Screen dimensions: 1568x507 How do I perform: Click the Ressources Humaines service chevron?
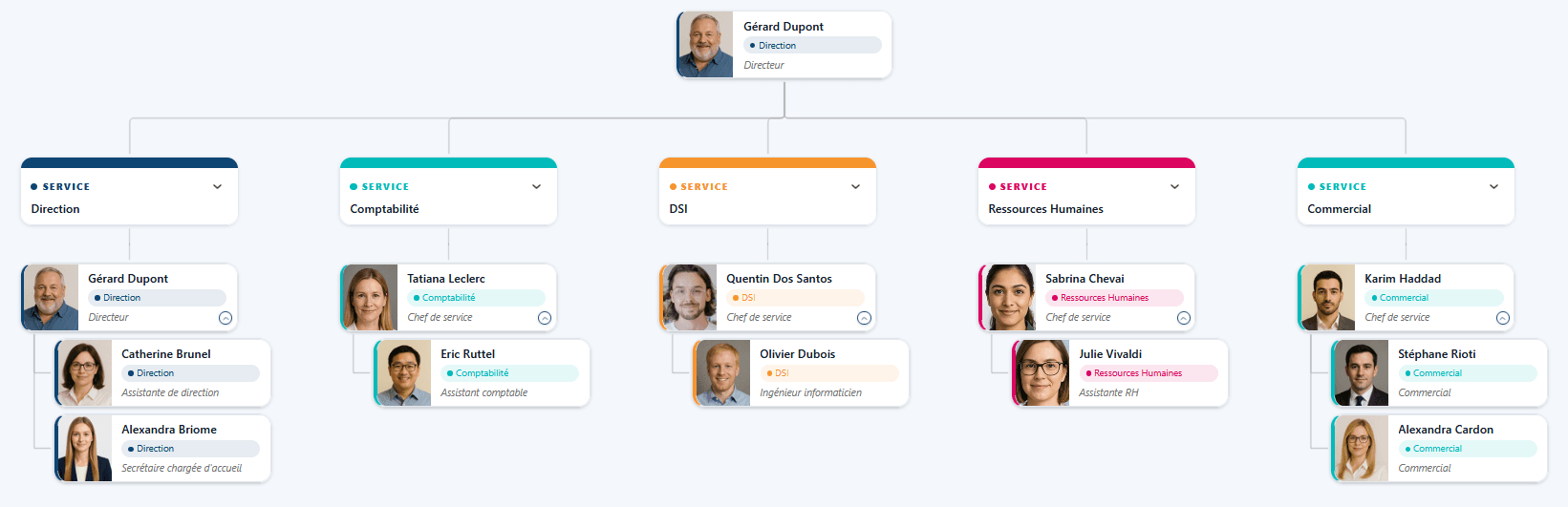click(x=1175, y=187)
